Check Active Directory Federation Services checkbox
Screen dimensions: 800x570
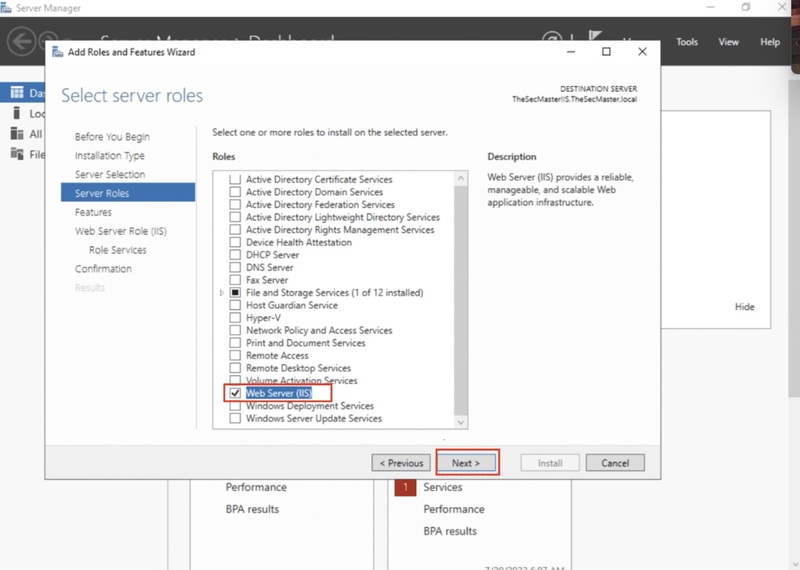(235, 205)
